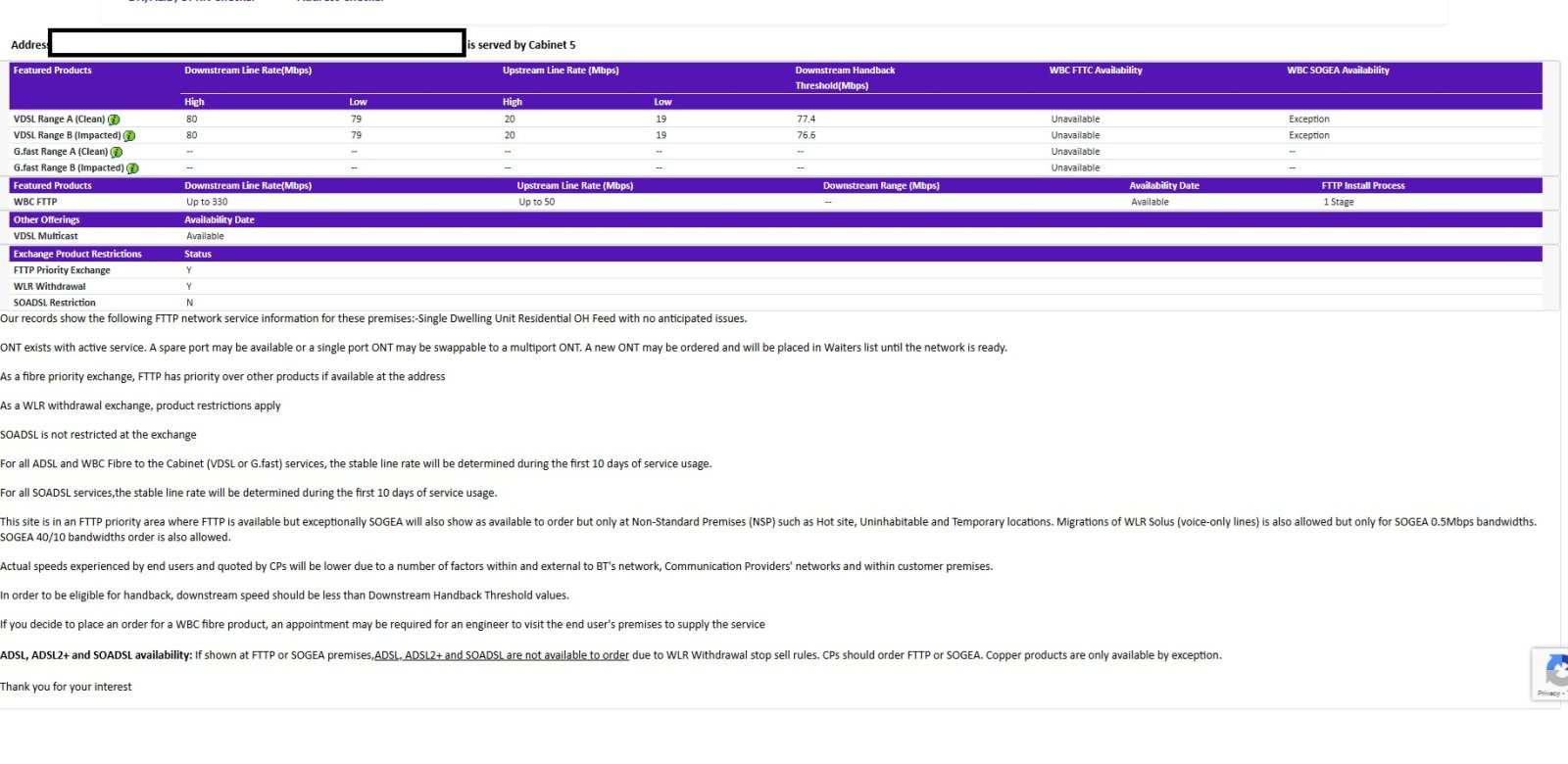
Task: Open the reCAPTCHA Privacy link
Action: (x=1549, y=693)
